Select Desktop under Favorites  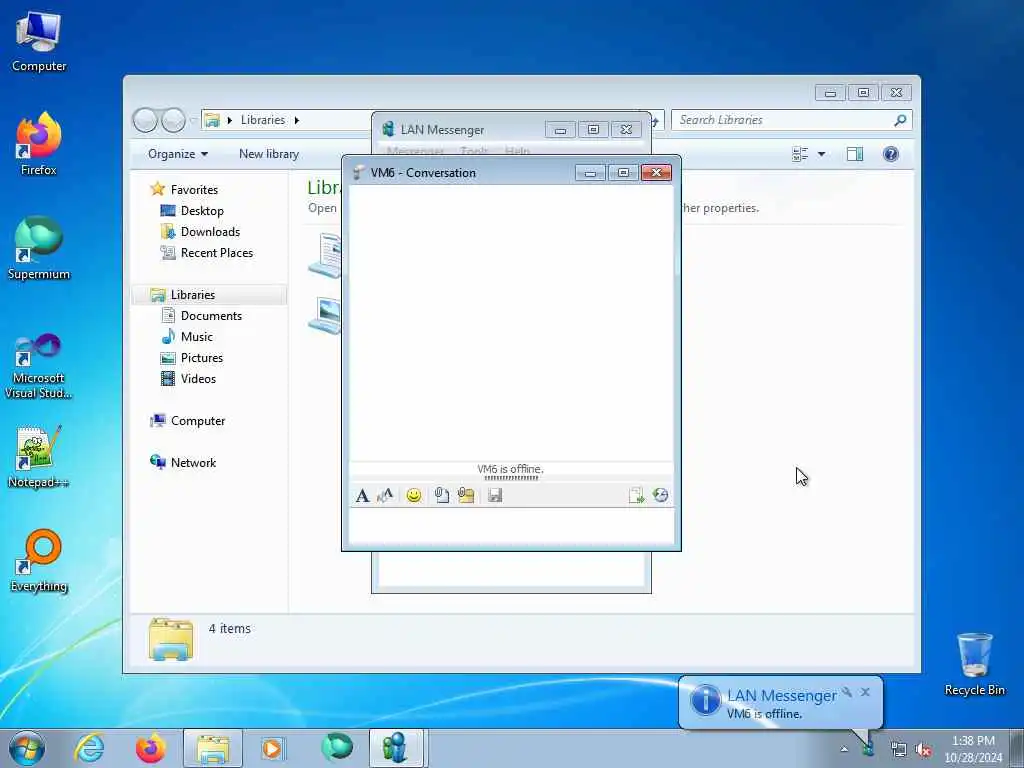202,211
